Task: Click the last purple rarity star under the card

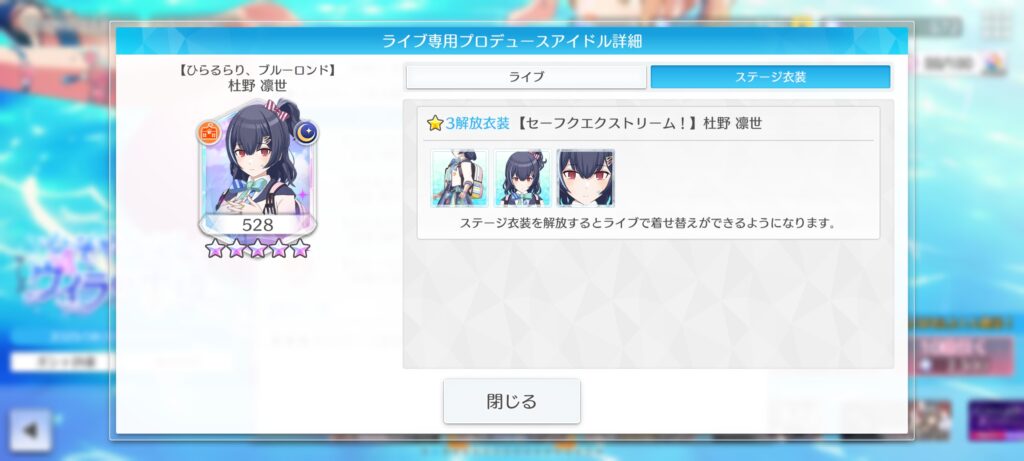Action: click(x=300, y=248)
